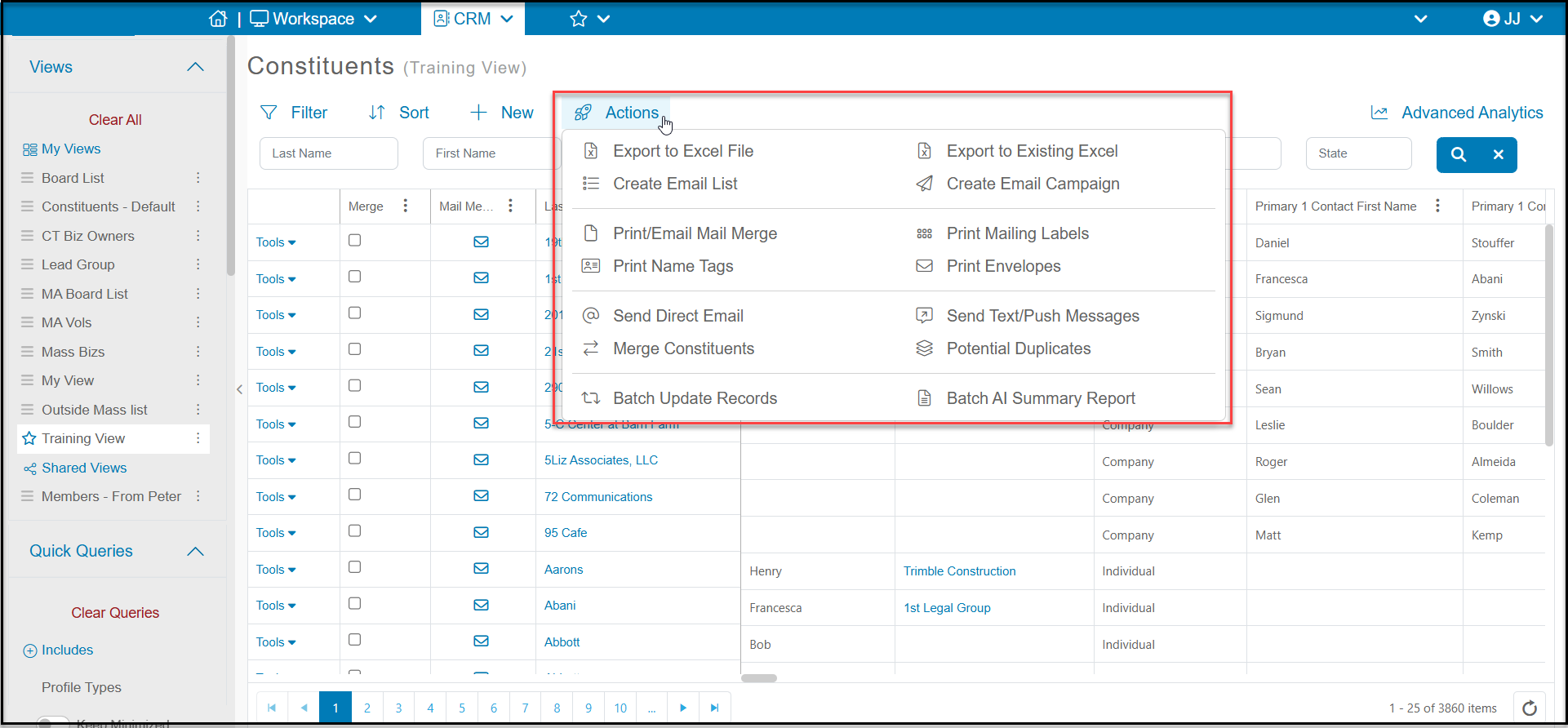Screen dimensions: 1568x728
Task: Open the Workspace dropdown
Action: 313,18
